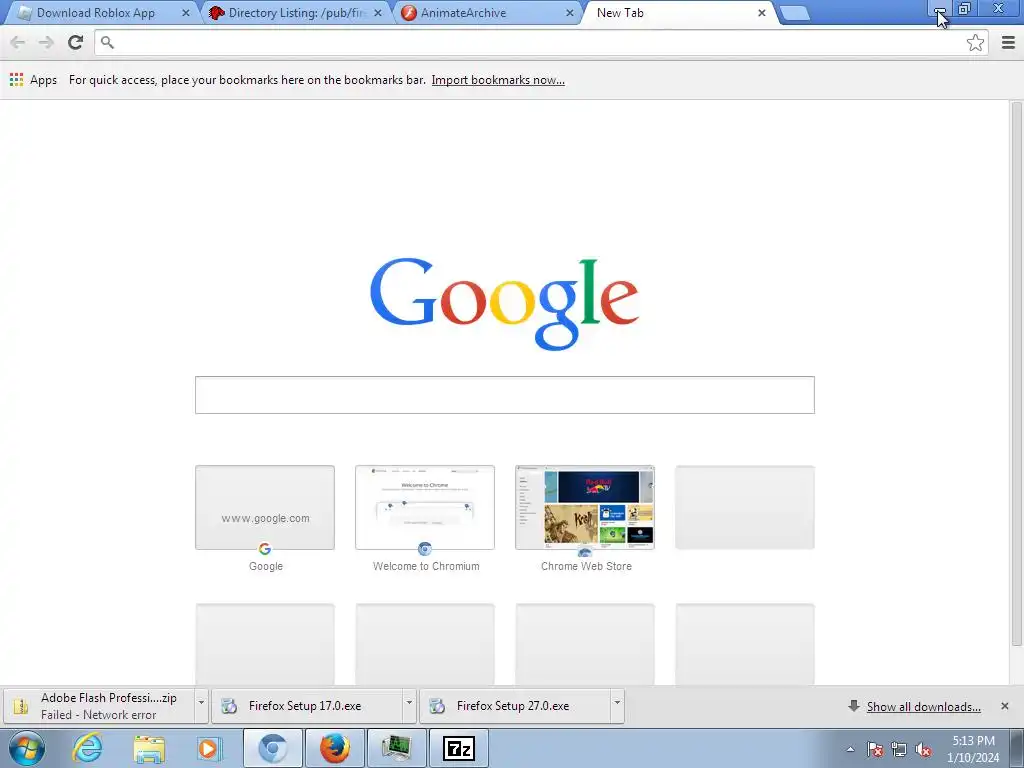The height and width of the screenshot is (768, 1024).
Task: Reload the current page
Action: pyautogui.click(x=75, y=42)
